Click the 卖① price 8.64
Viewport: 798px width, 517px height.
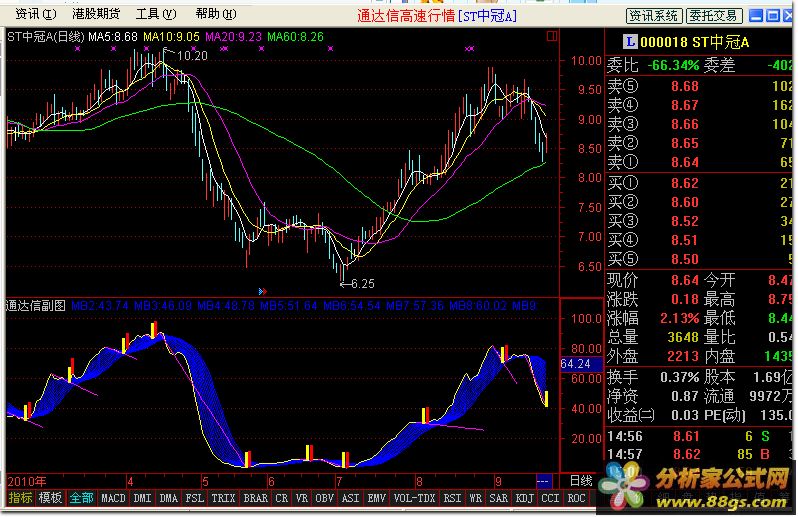pos(685,162)
